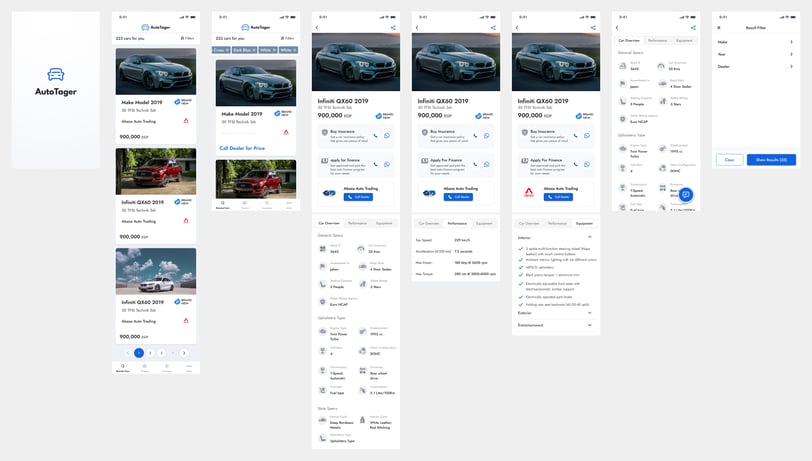The width and height of the screenshot is (812, 461).
Task: Open the white car photo in the listing
Action: (156, 271)
